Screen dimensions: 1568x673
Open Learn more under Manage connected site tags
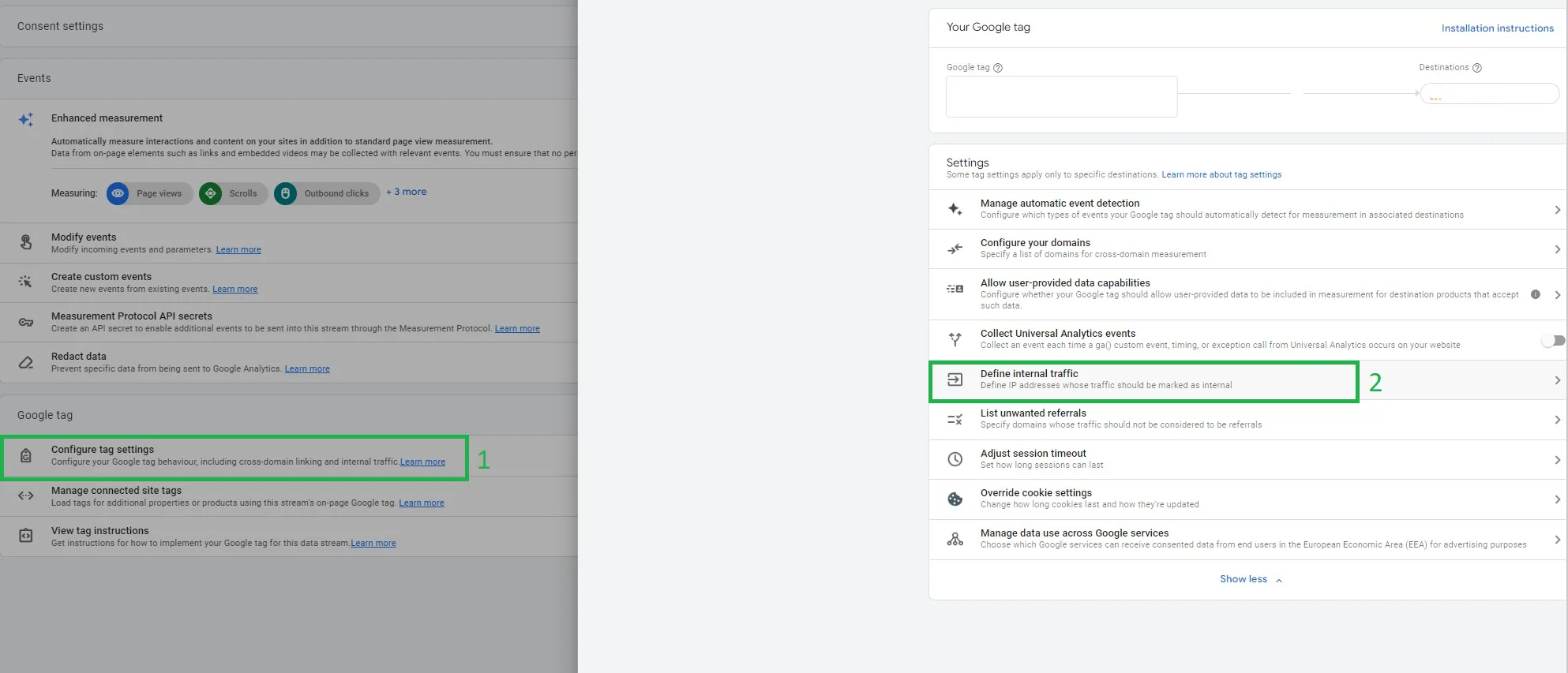click(x=422, y=503)
